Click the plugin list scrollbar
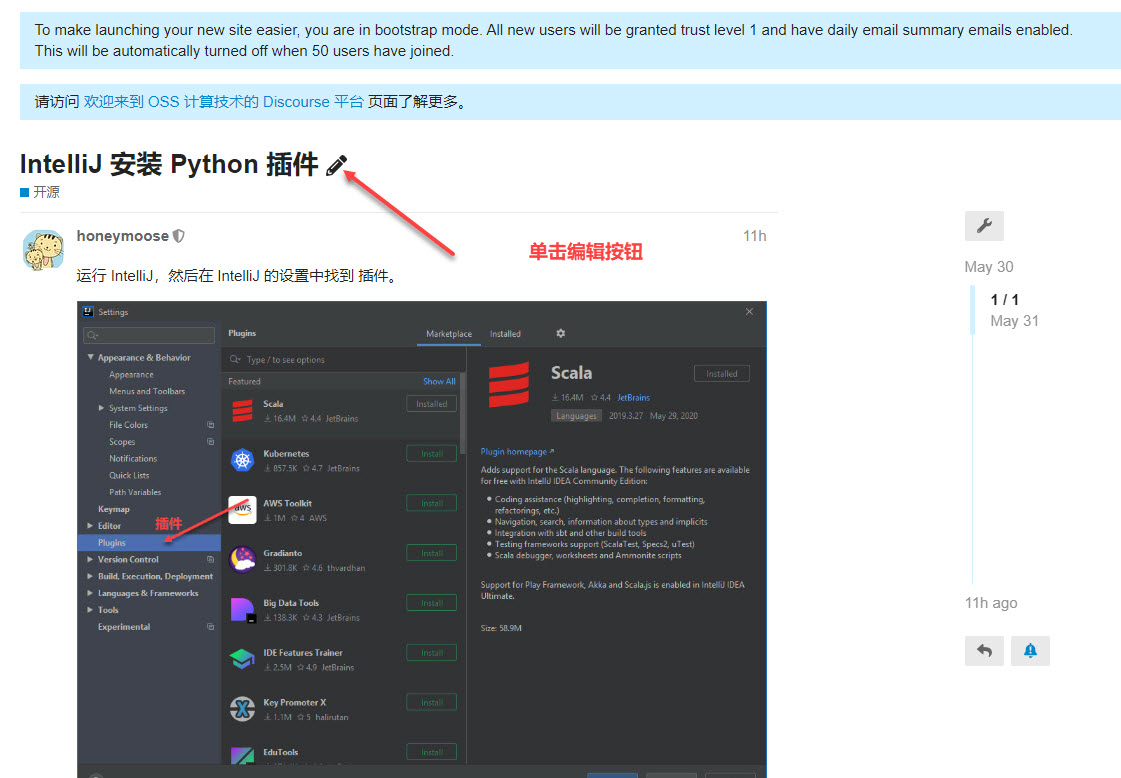Viewport: 1121px width, 778px height. [x=463, y=411]
